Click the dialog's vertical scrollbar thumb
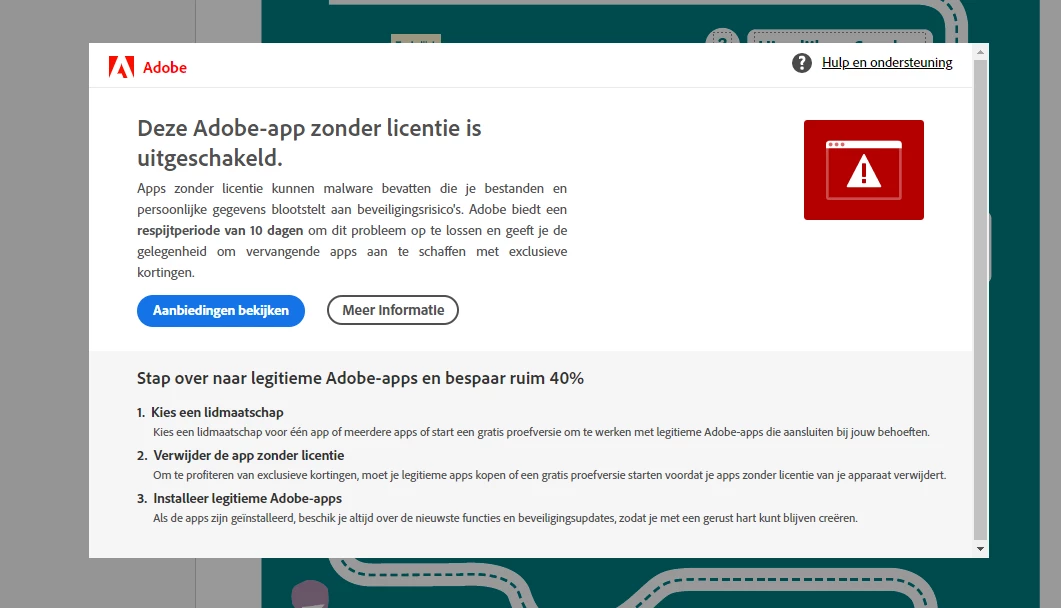1061x608 pixels. pos(980,299)
